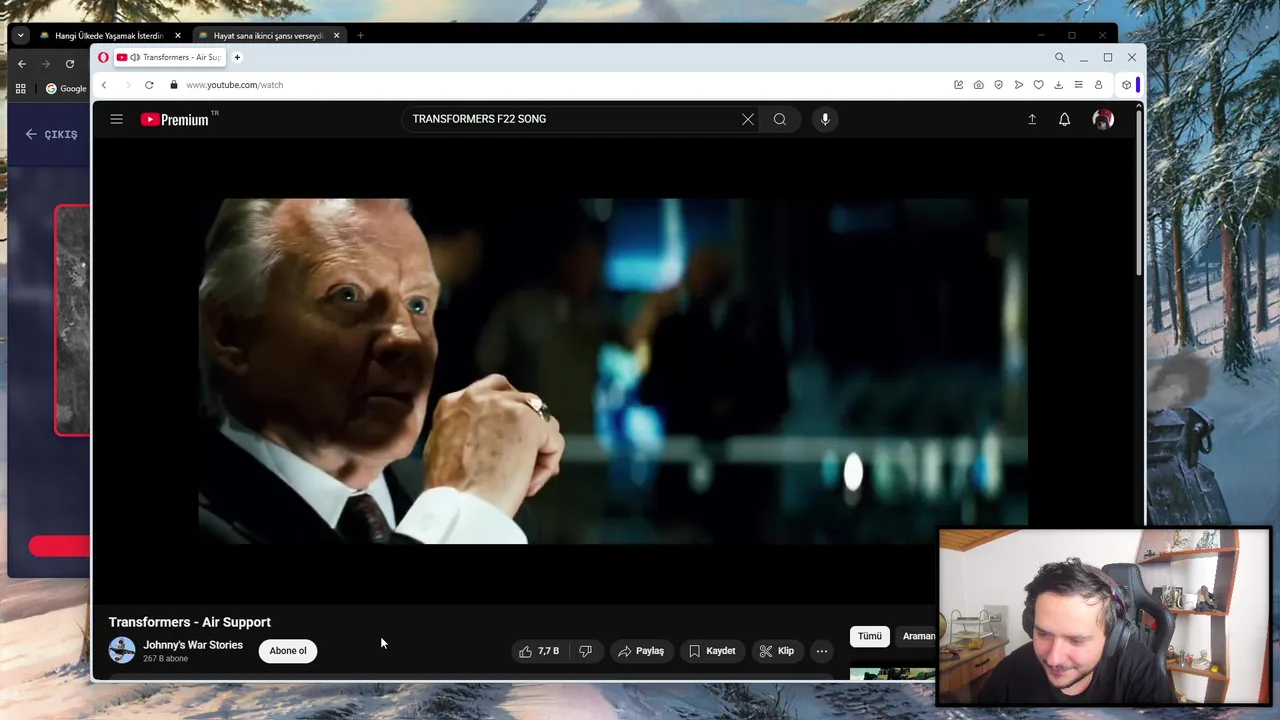Go back in the Opera window

[103, 85]
